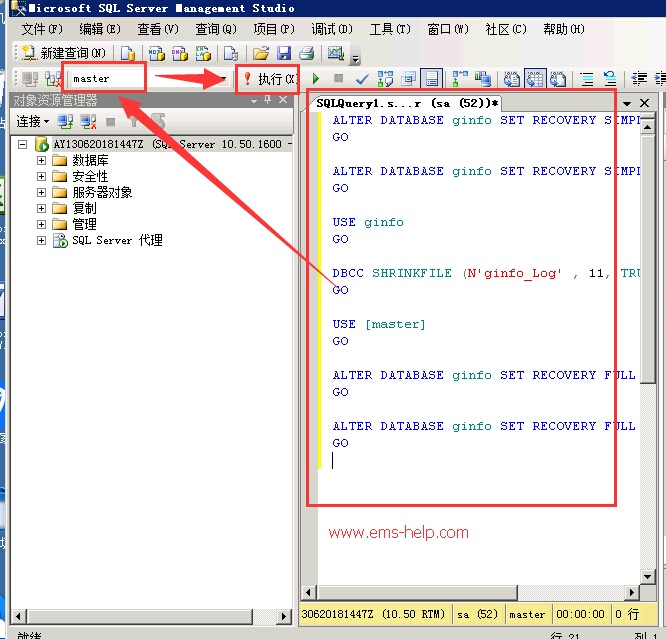Click Uncomment Selected Lines icon

(x=610, y=79)
